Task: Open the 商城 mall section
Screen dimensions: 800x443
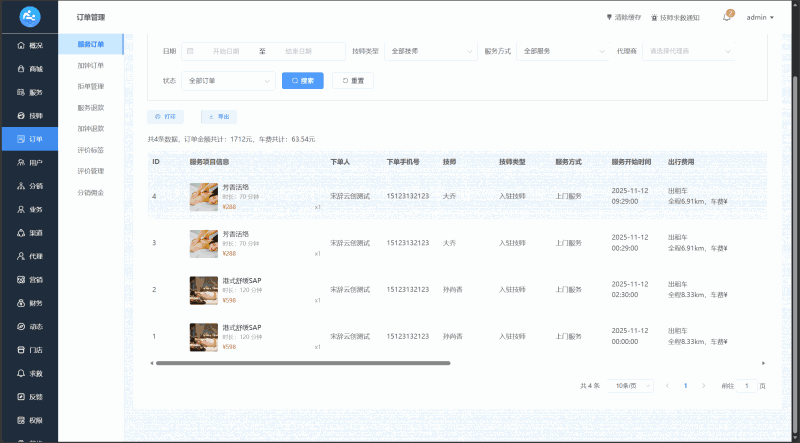Action: pos(30,69)
